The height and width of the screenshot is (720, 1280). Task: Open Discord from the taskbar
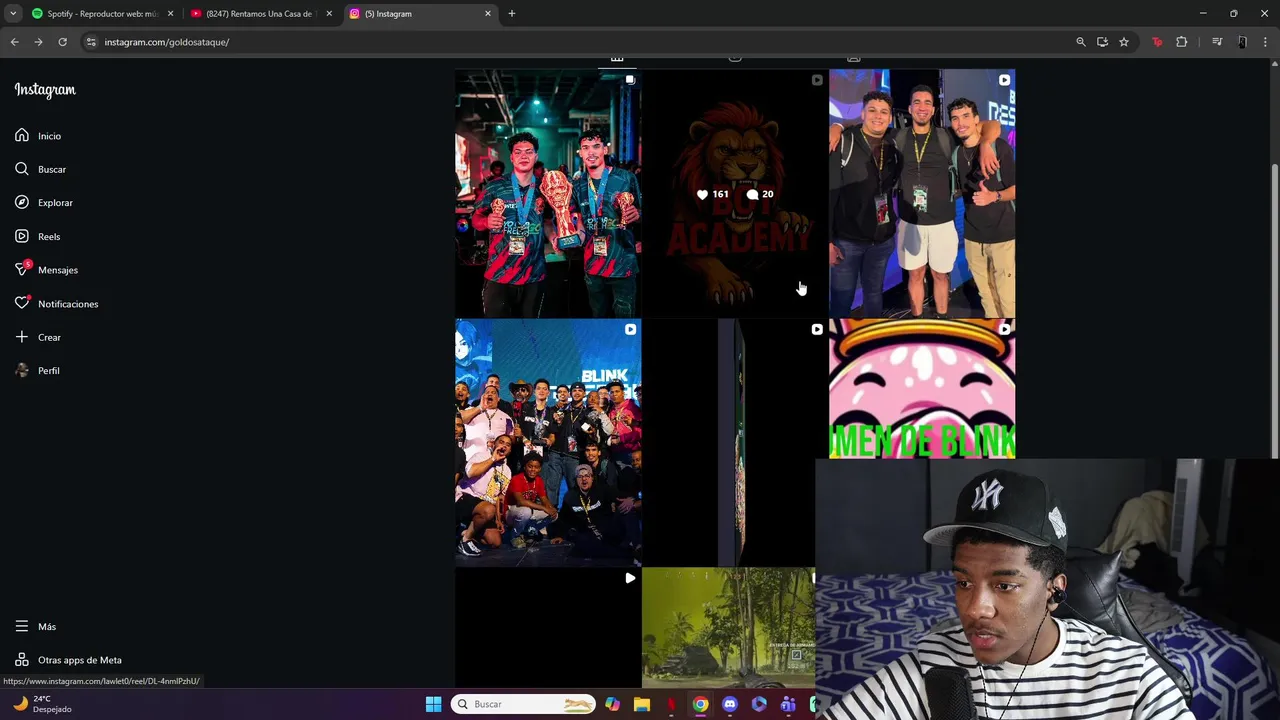tap(730, 704)
